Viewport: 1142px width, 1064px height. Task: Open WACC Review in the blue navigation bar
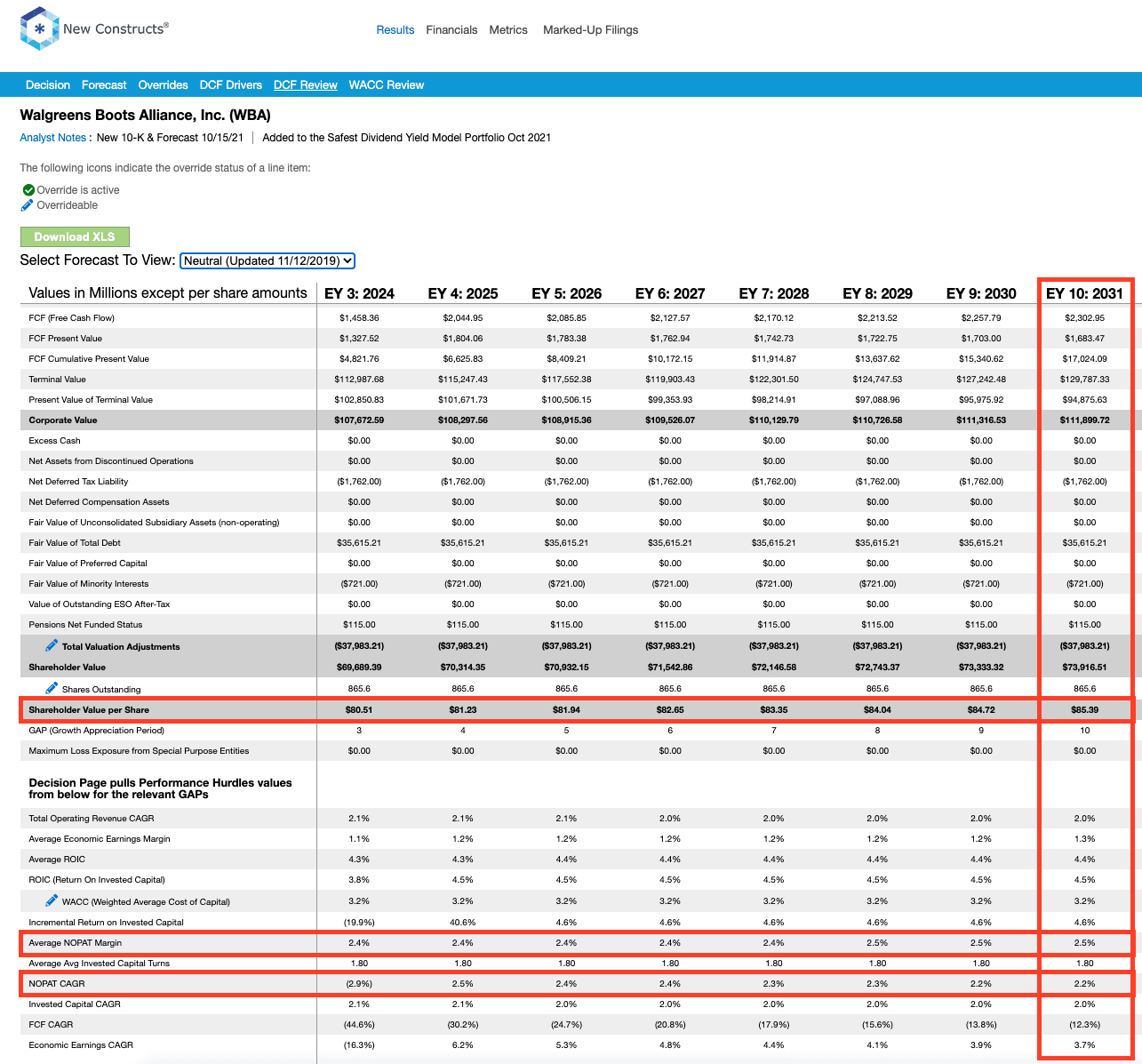tap(387, 85)
